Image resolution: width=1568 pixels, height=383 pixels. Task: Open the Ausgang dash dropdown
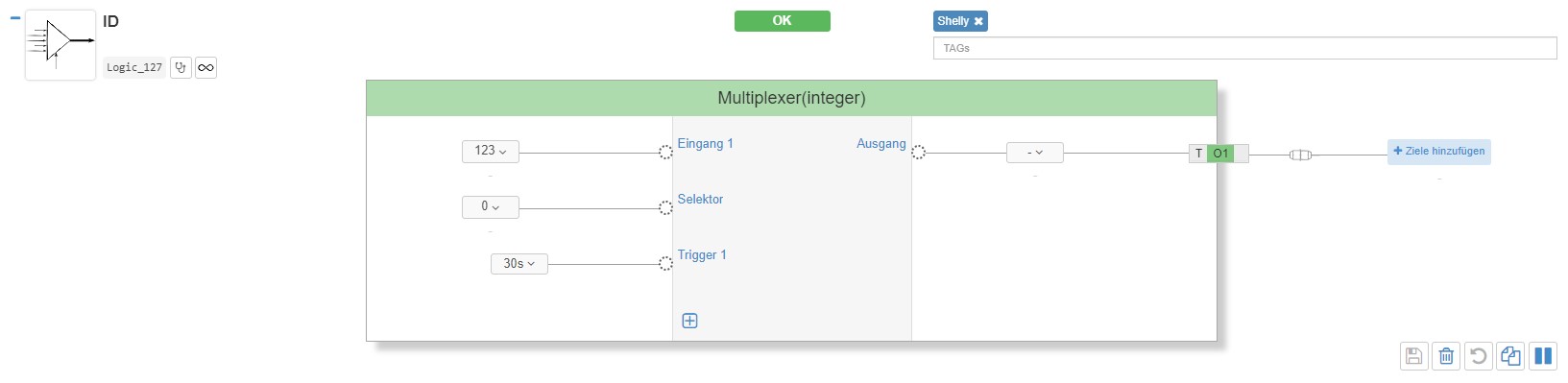1035,152
